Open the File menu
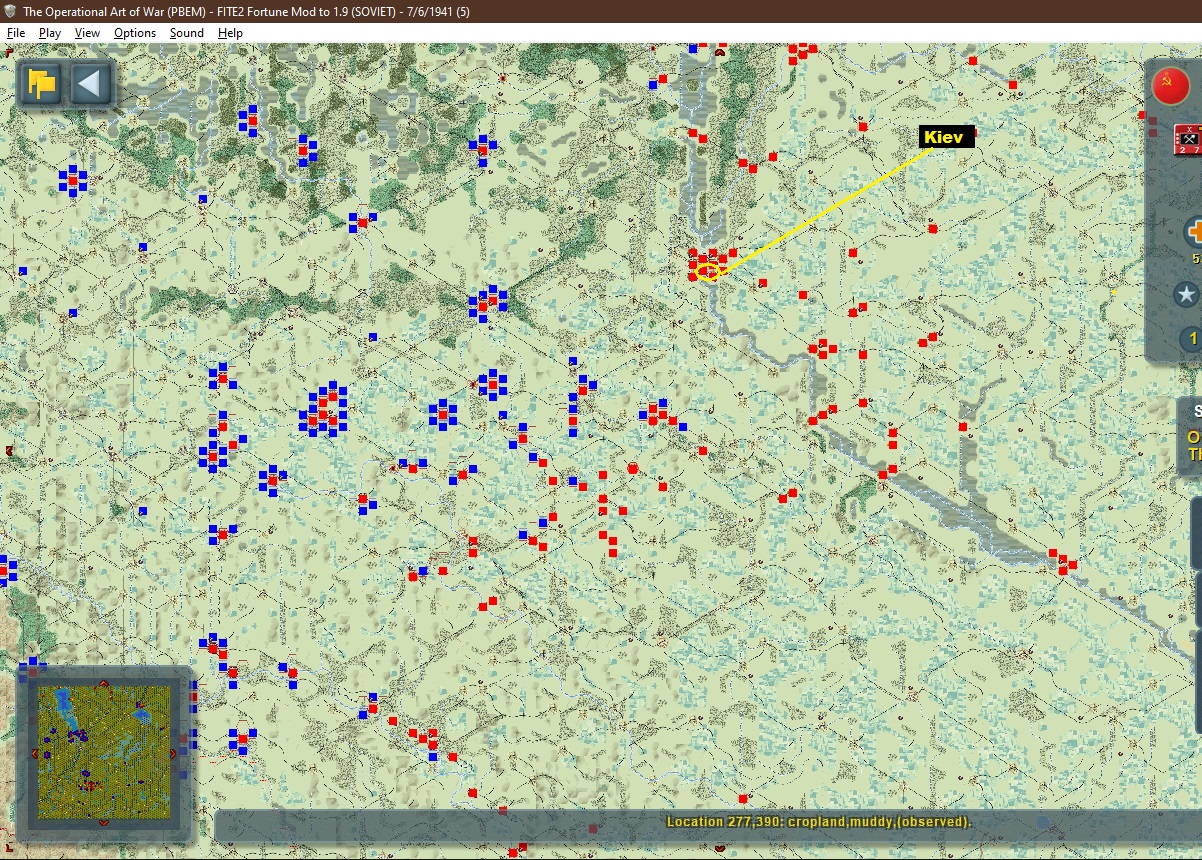The image size is (1202, 860). [16, 33]
